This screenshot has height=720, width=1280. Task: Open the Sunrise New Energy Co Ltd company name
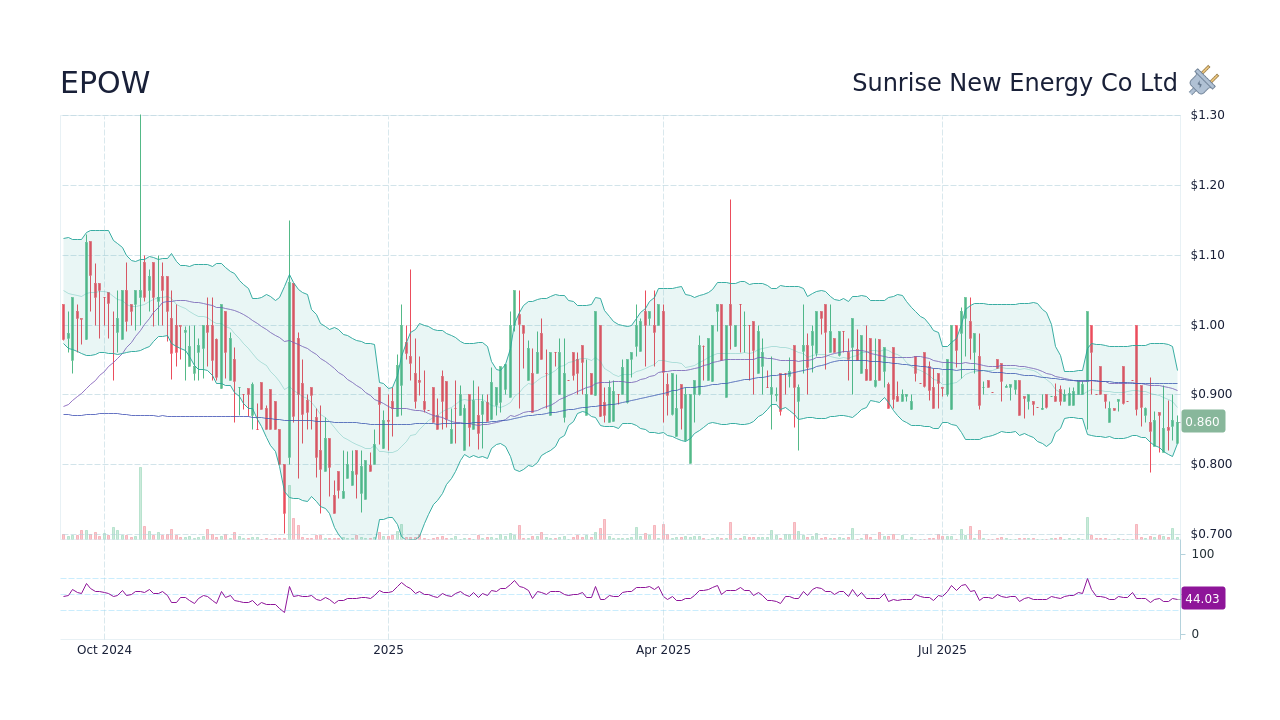[1014, 82]
